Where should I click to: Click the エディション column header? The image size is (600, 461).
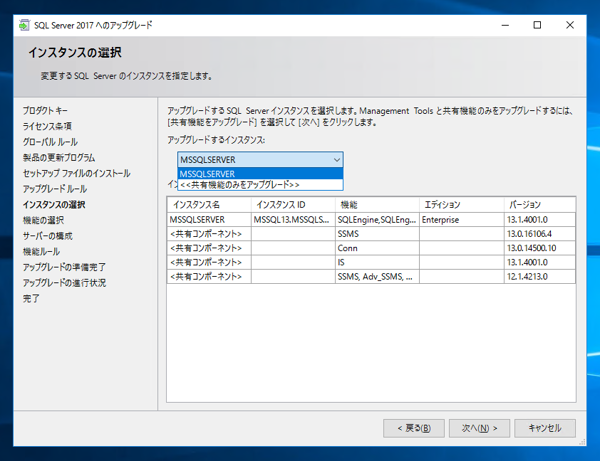[462, 205]
